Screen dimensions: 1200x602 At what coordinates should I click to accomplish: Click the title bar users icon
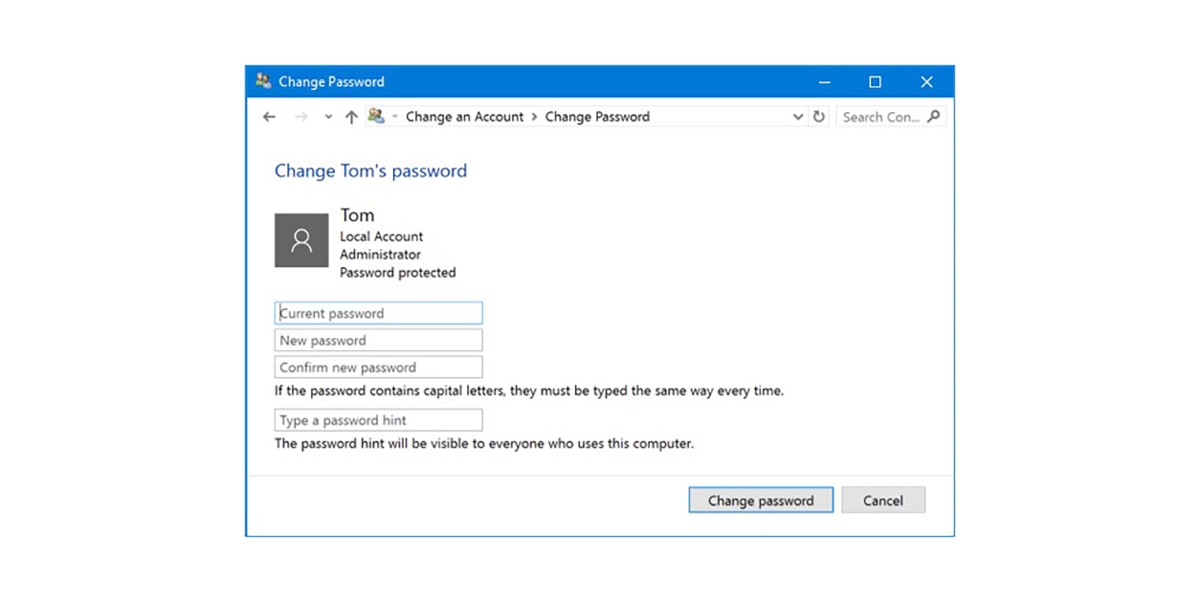[x=263, y=81]
